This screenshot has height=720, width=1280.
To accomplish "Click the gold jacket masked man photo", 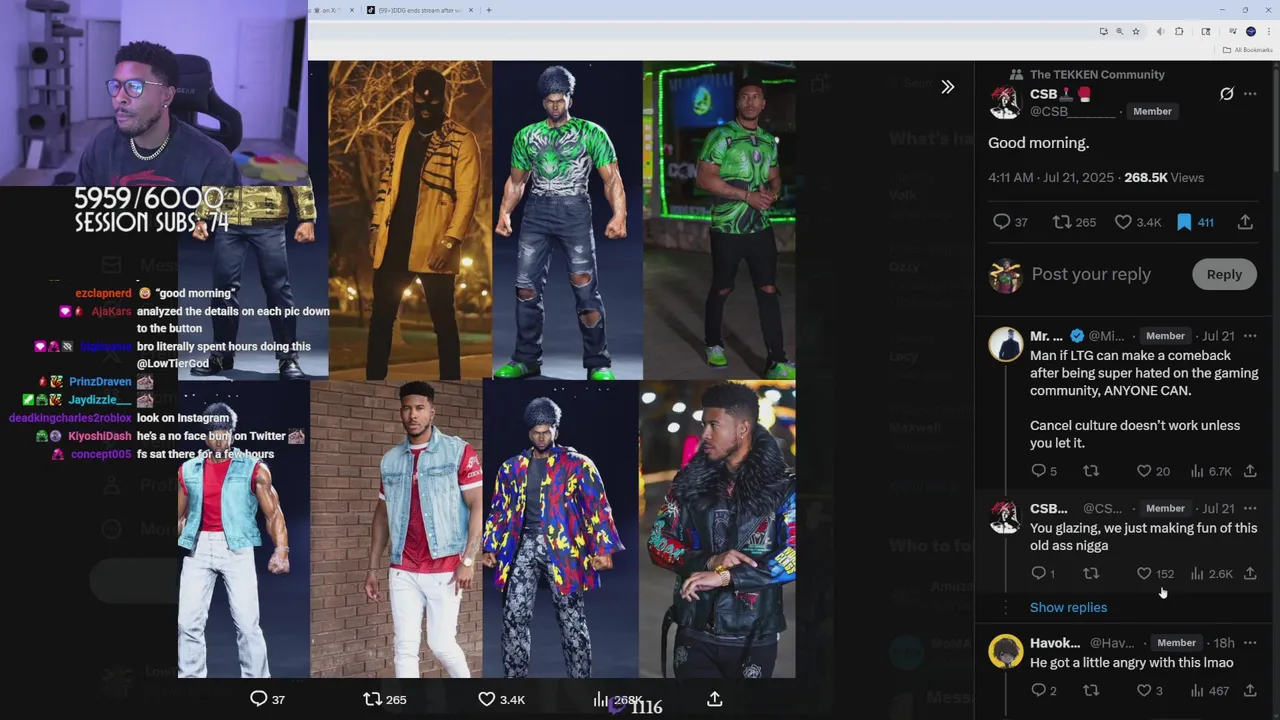I will 410,220.
